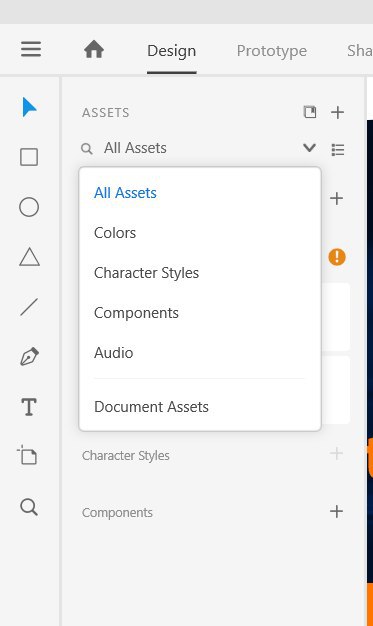Click the Character Styles section label

[x=126, y=456]
